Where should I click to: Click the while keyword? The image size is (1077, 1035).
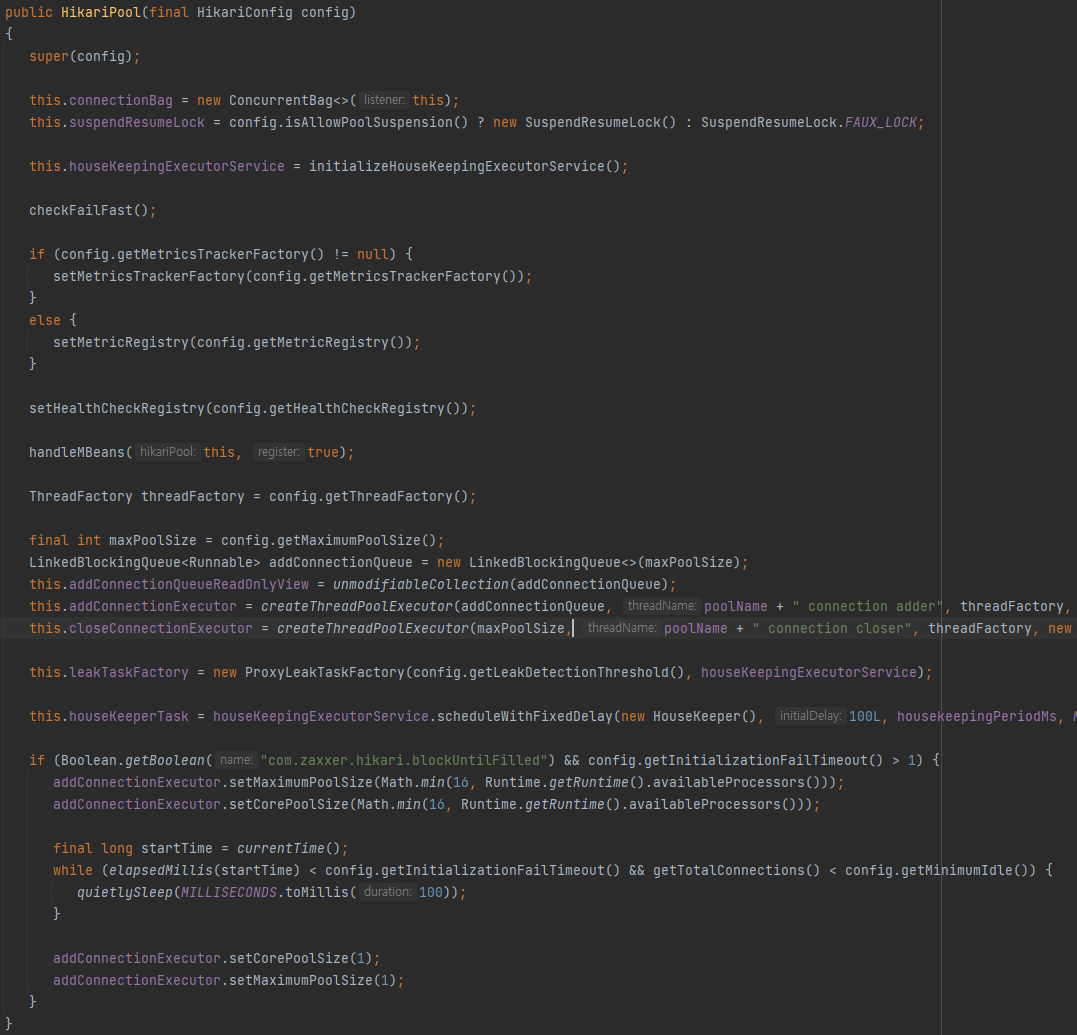[x=73, y=869]
